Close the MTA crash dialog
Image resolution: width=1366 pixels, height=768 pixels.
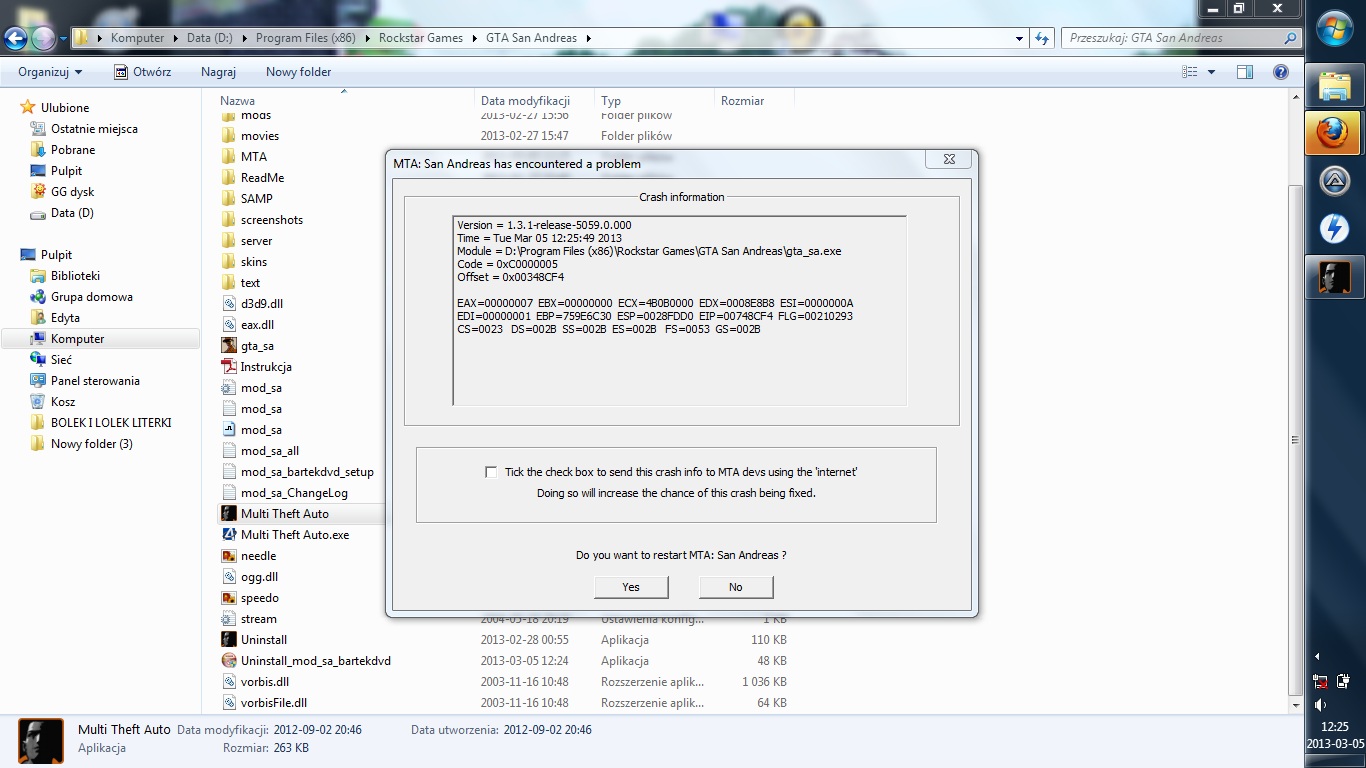949,160
